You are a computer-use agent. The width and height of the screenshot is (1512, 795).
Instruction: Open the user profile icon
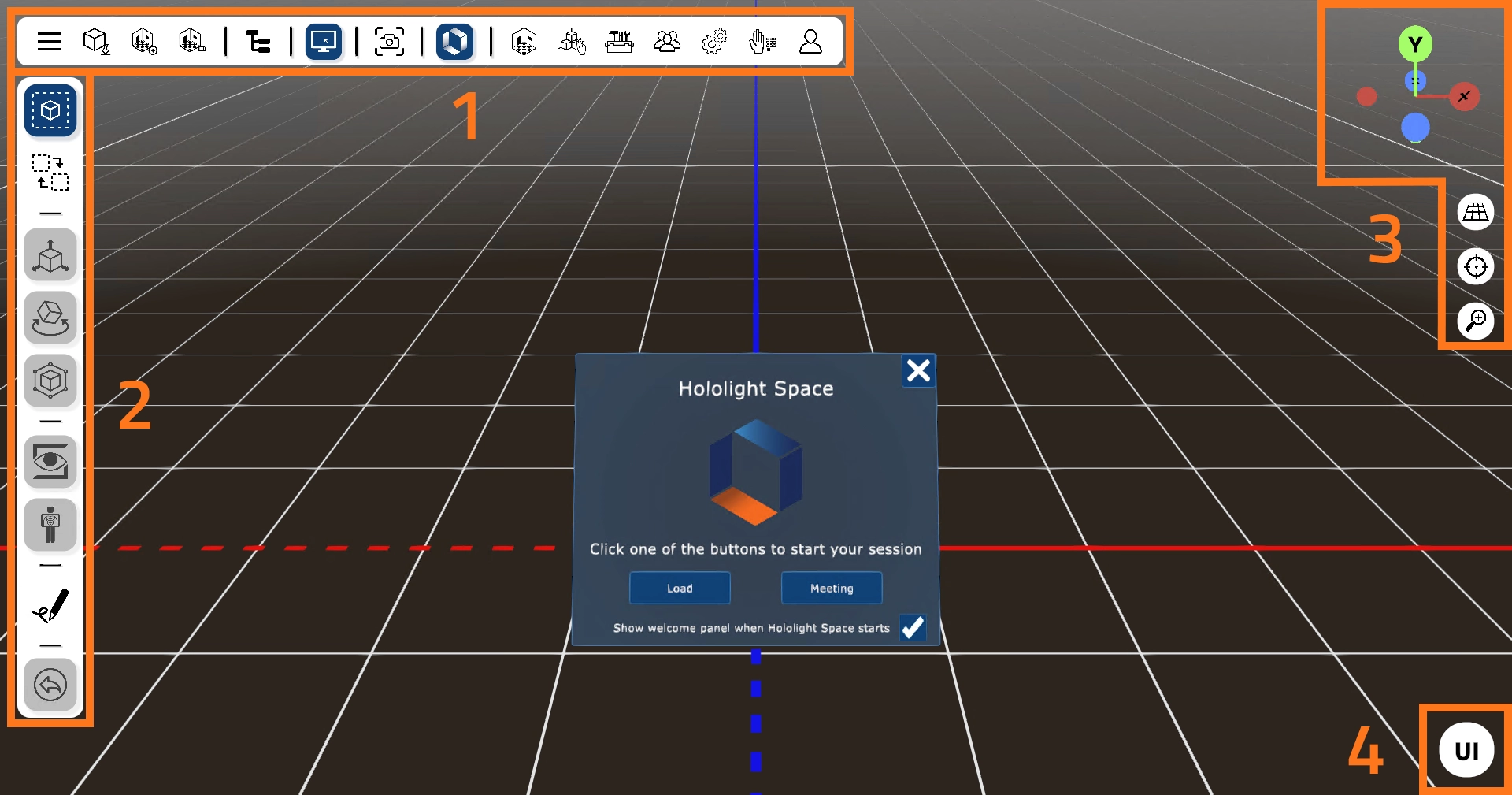810,41
